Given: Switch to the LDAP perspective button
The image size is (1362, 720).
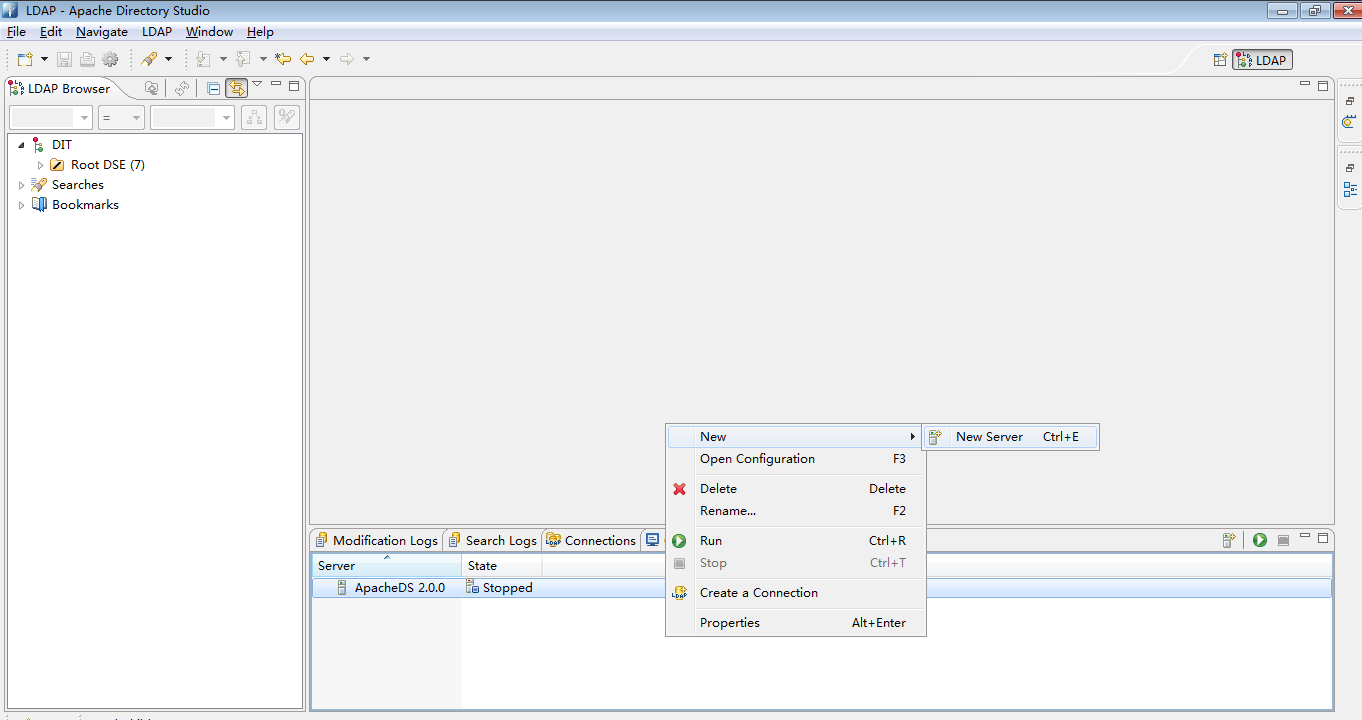Looking at the screenshot, I should coord(1262,60).
